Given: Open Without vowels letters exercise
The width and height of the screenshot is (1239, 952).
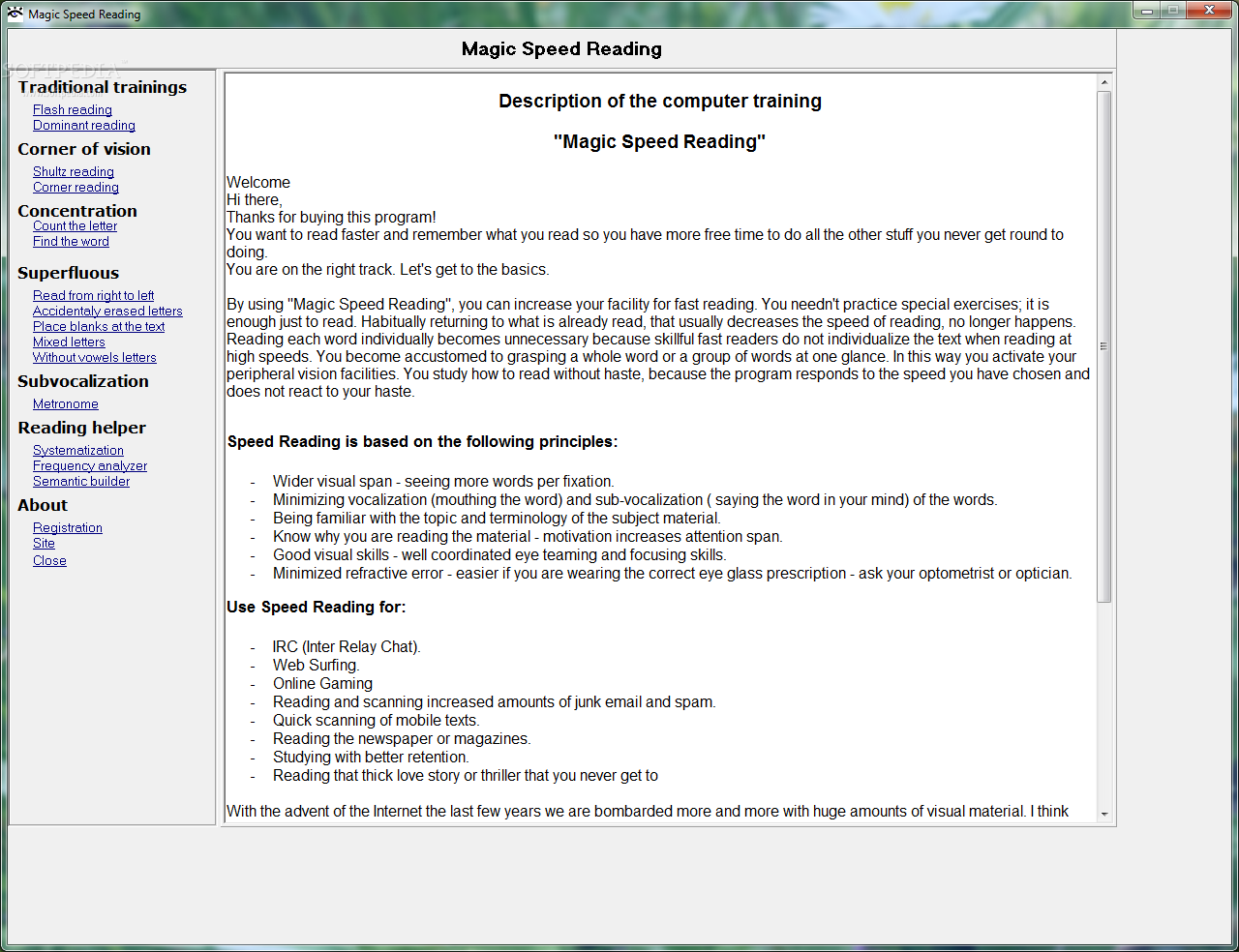Looking at the screenshot, I should [95, 358].
